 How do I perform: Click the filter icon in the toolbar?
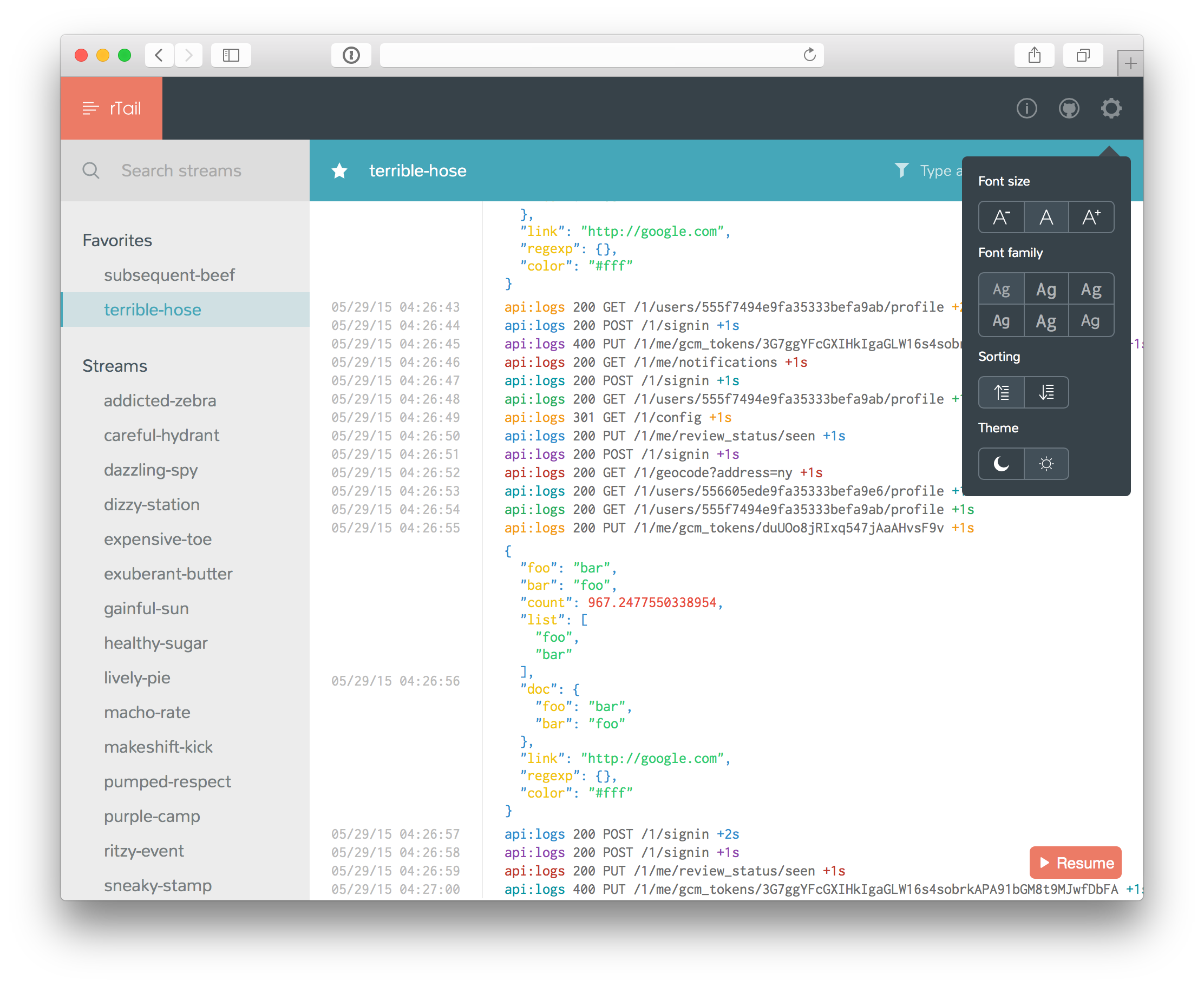[x=900, y=170]
